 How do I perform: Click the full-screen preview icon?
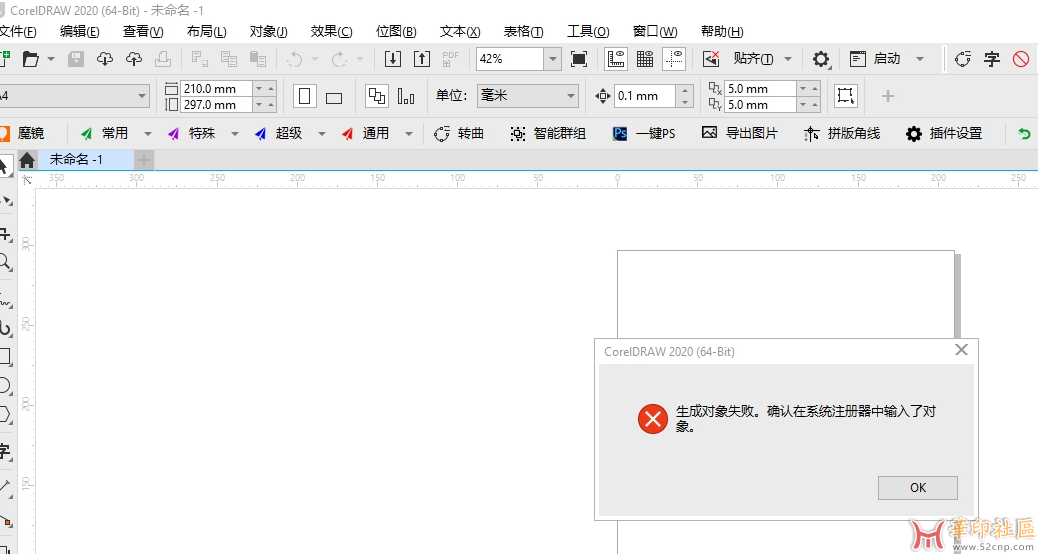coord(579,59)
